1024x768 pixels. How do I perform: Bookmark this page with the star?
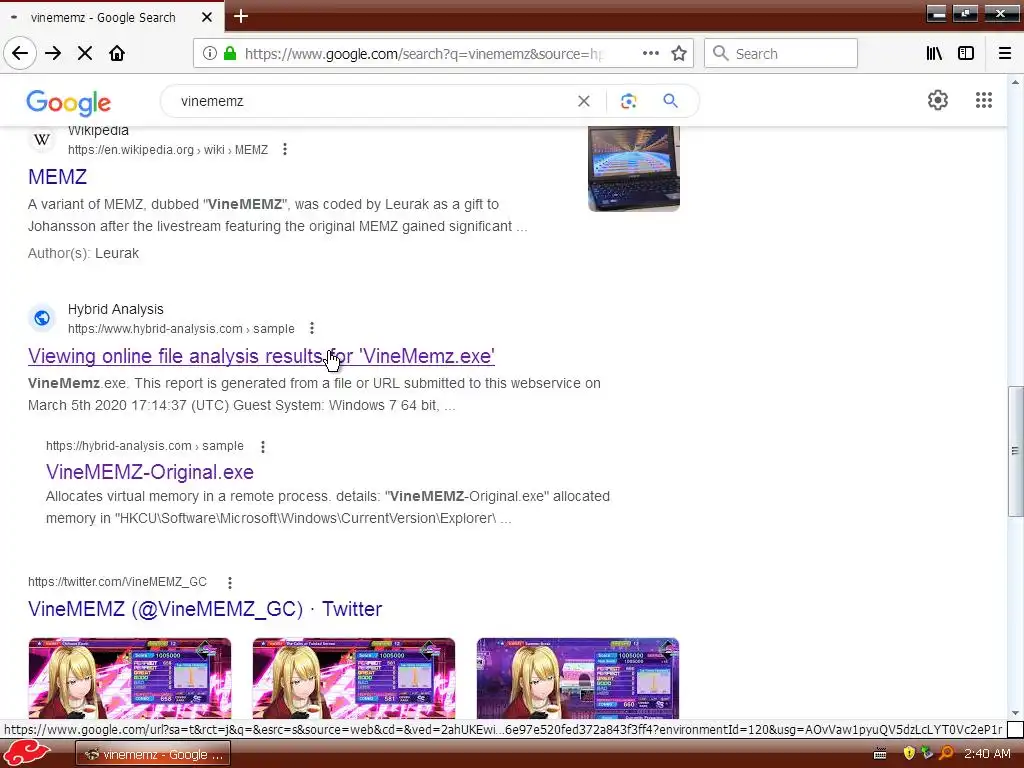click(x=679, y=54)
